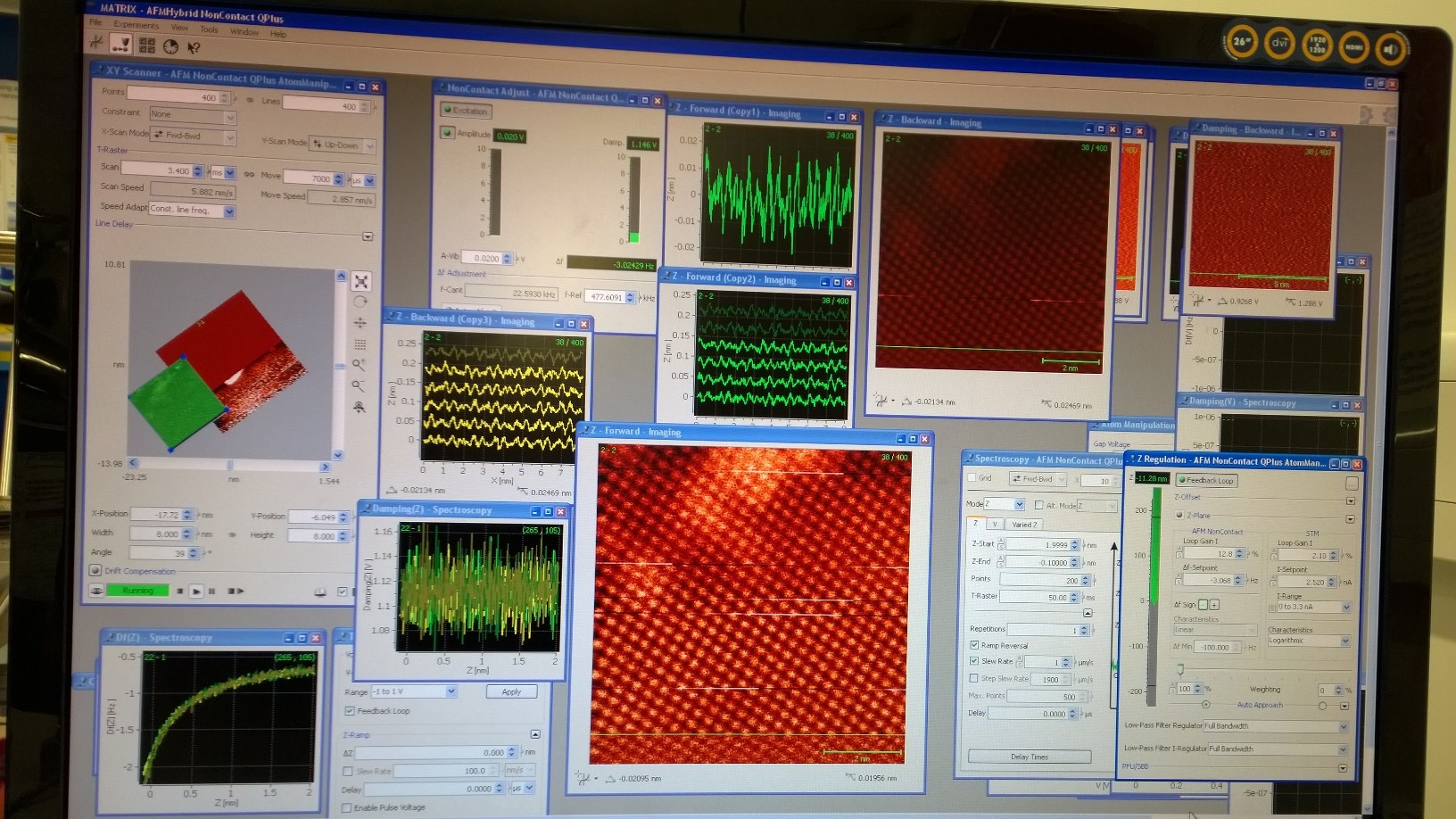The height and width of the screenshot is (819, 1456).
Task: Open the Tools menu
Action: coord(209,29)
